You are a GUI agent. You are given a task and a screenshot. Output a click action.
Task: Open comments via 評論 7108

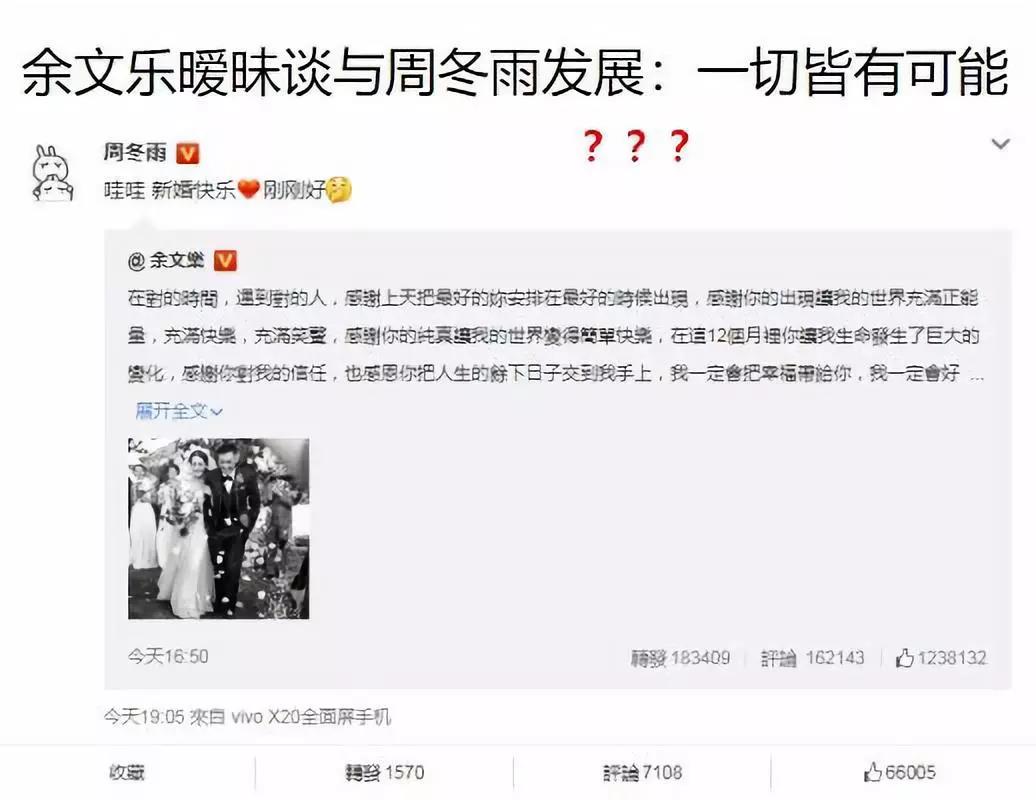[642, 772]
